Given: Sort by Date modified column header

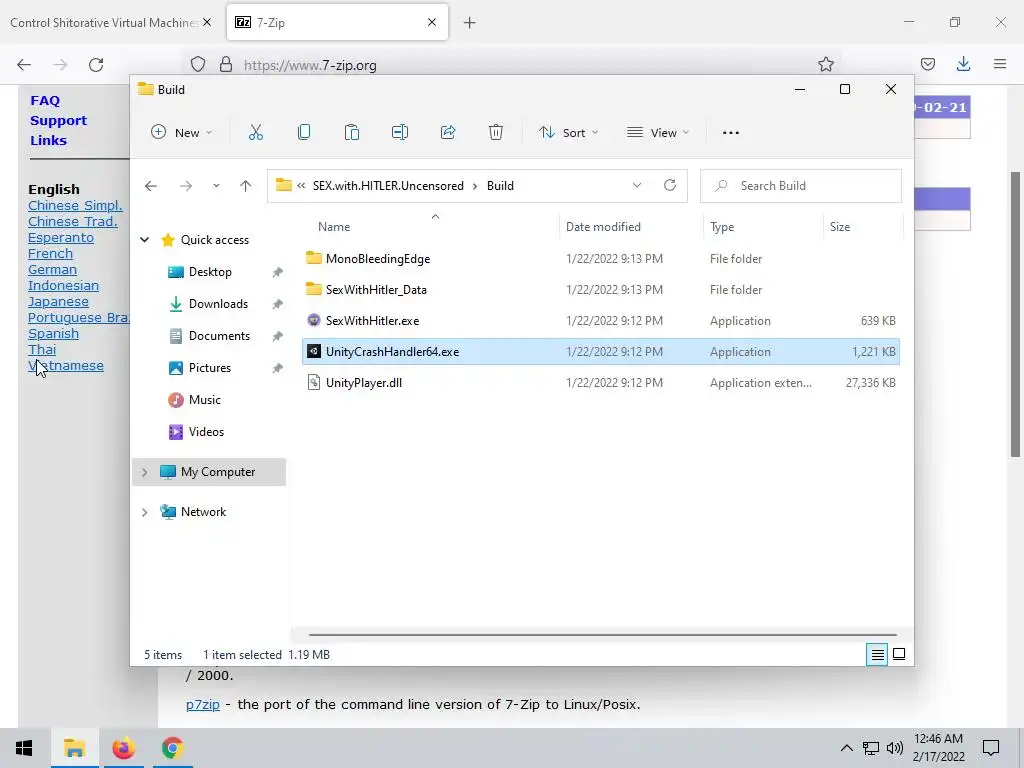Looking at the screenshot, I should click(x=603, y=227).
